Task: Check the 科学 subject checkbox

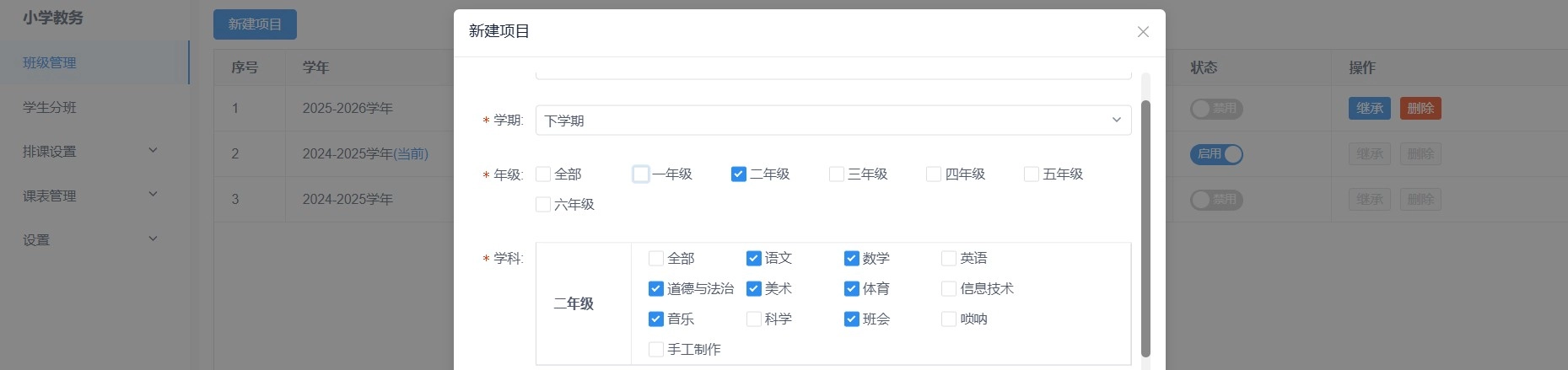Action: [754, 319]
